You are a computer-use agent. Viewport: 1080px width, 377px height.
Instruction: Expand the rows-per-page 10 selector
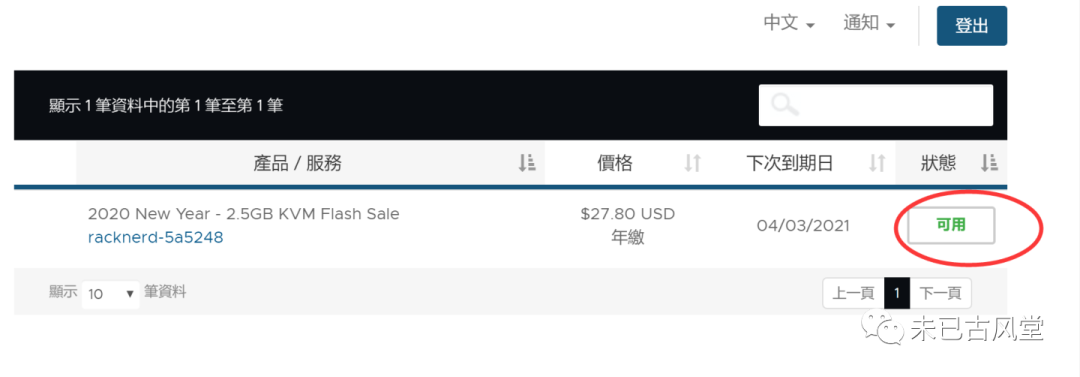tap(110, 294)
